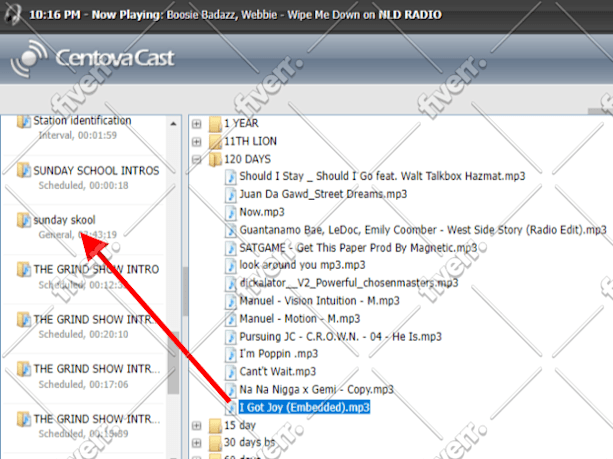Open the 11TH LION folder label
The image size is (613, 459).
pyautogui.click(x=250, y=141)
